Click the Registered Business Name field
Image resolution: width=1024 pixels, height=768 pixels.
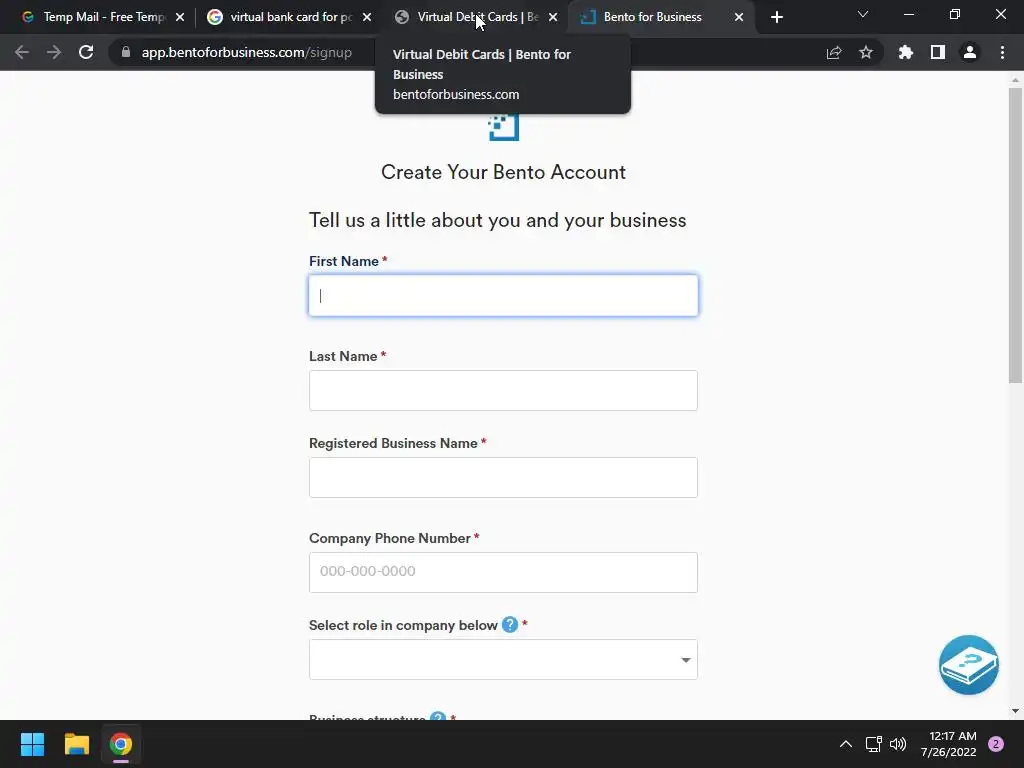(504, 477)
